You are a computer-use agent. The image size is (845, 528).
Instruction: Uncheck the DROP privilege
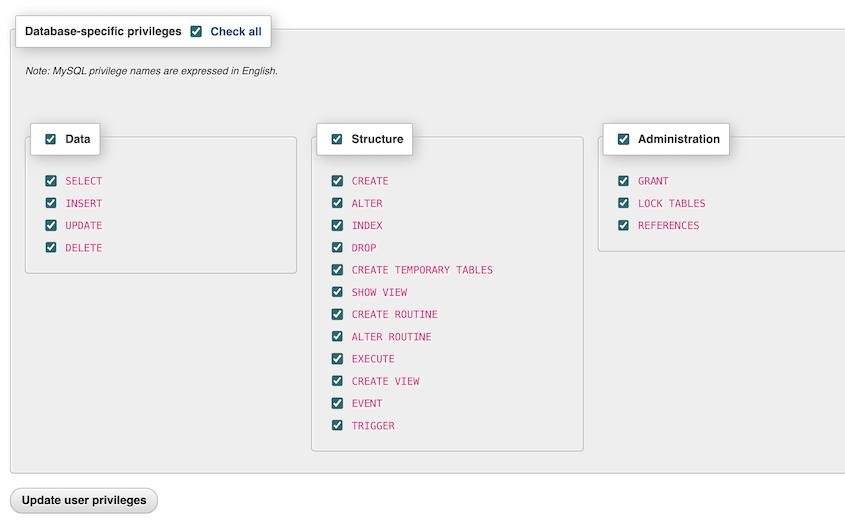tap(337, 247)
